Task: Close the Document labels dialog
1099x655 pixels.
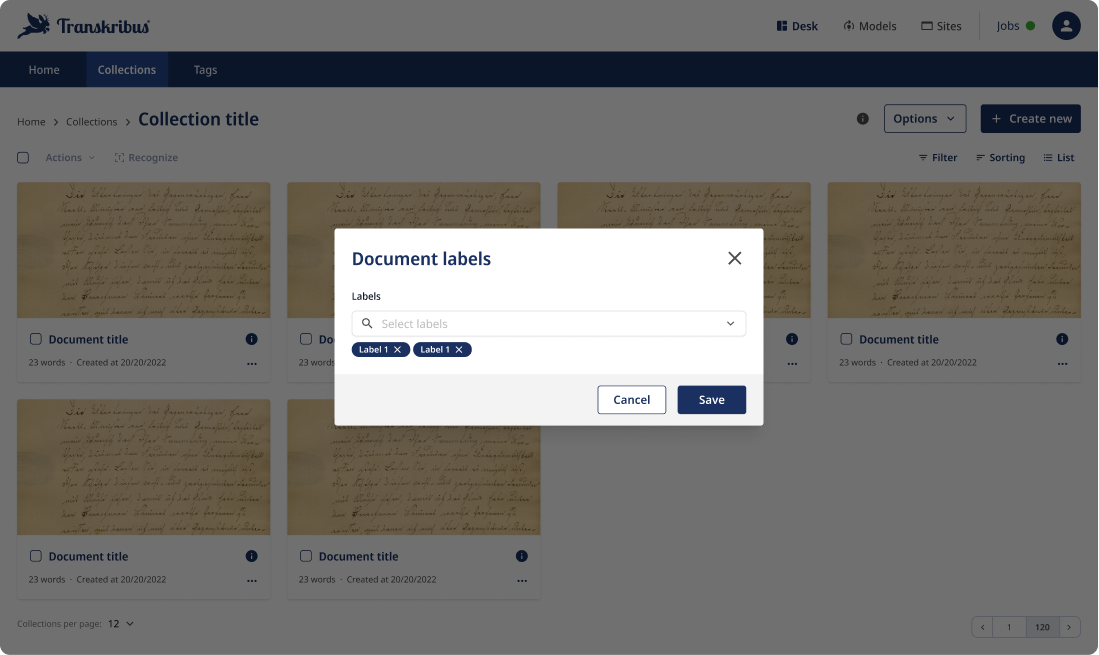Action: [x=734, y=258]
